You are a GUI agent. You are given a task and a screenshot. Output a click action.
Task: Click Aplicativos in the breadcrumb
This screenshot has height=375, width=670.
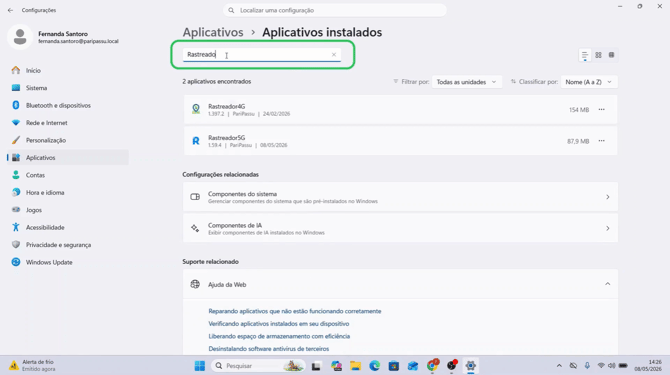[213, 32]
